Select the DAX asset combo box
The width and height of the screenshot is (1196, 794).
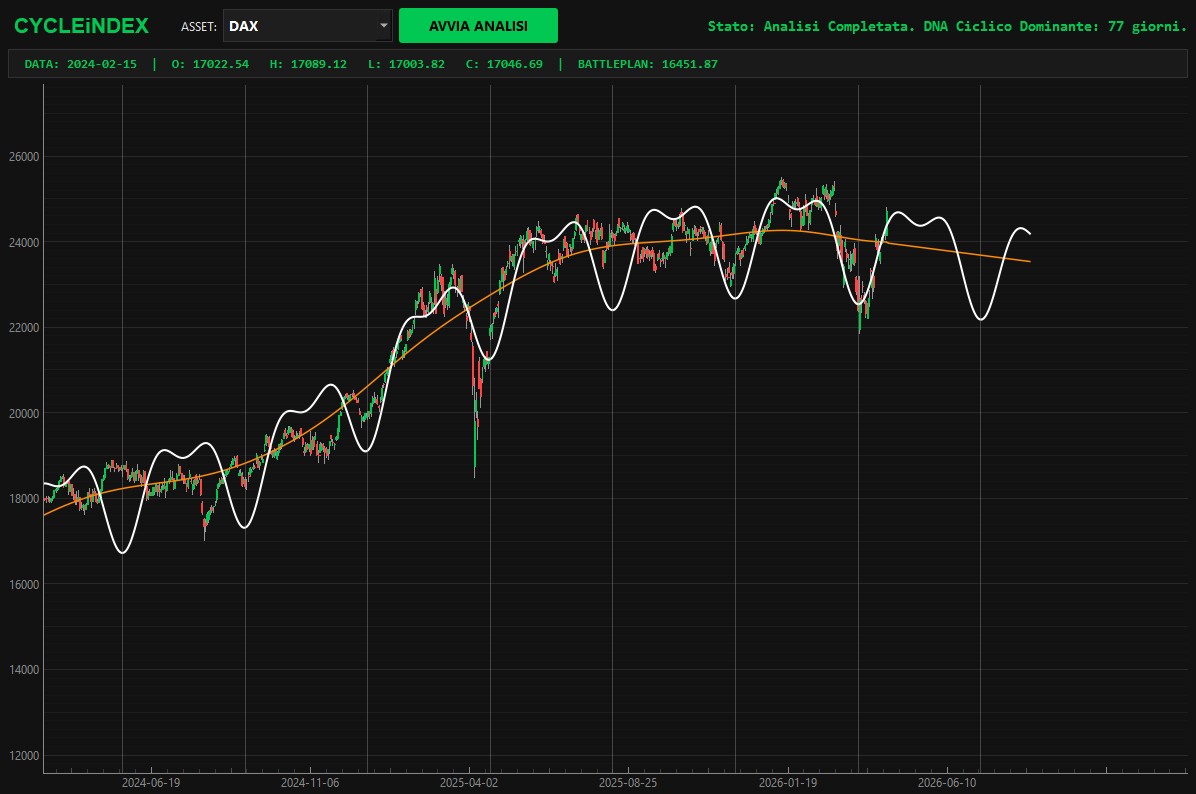307,25
